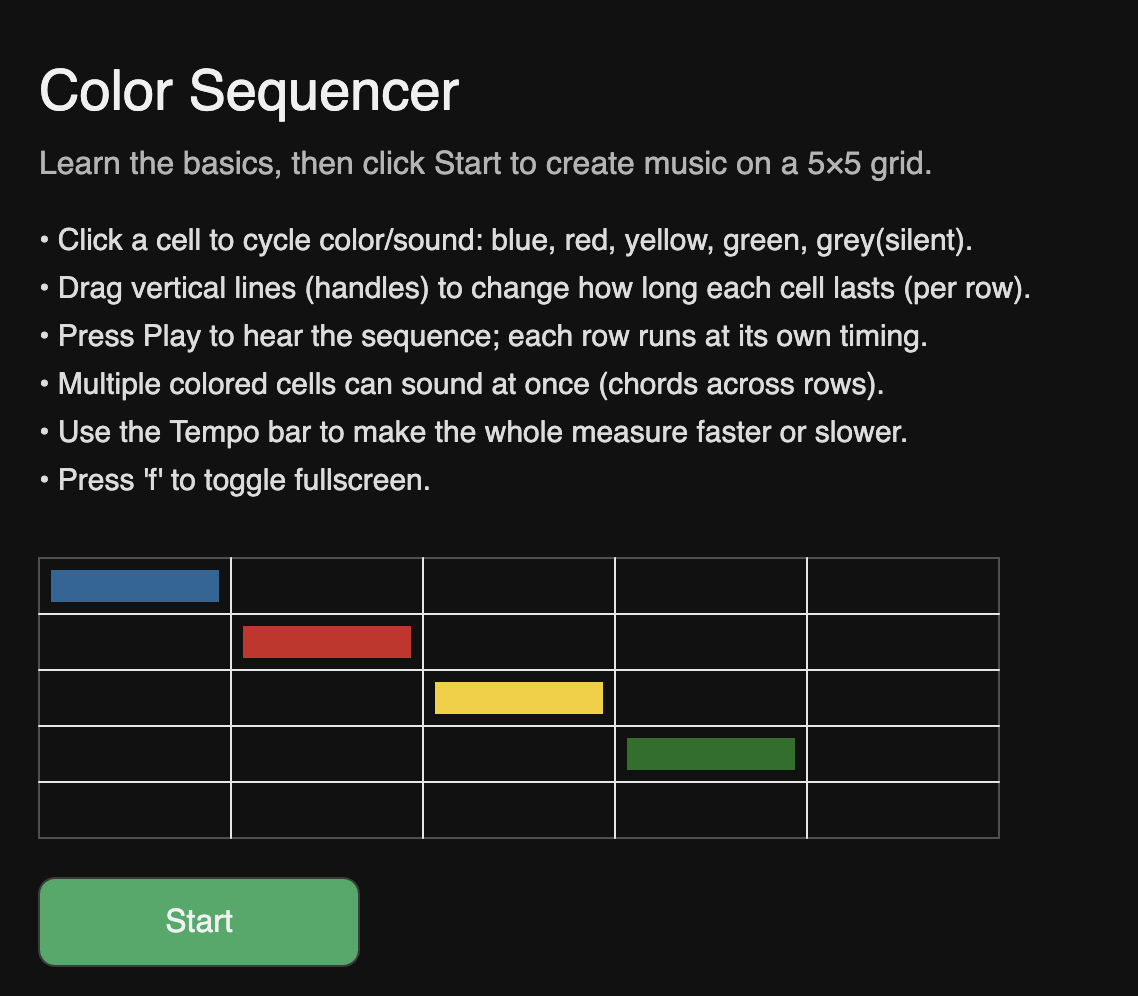The image size is (1138, 996).
Task: Cycle the blue cell in the top row
Action: 135,586
